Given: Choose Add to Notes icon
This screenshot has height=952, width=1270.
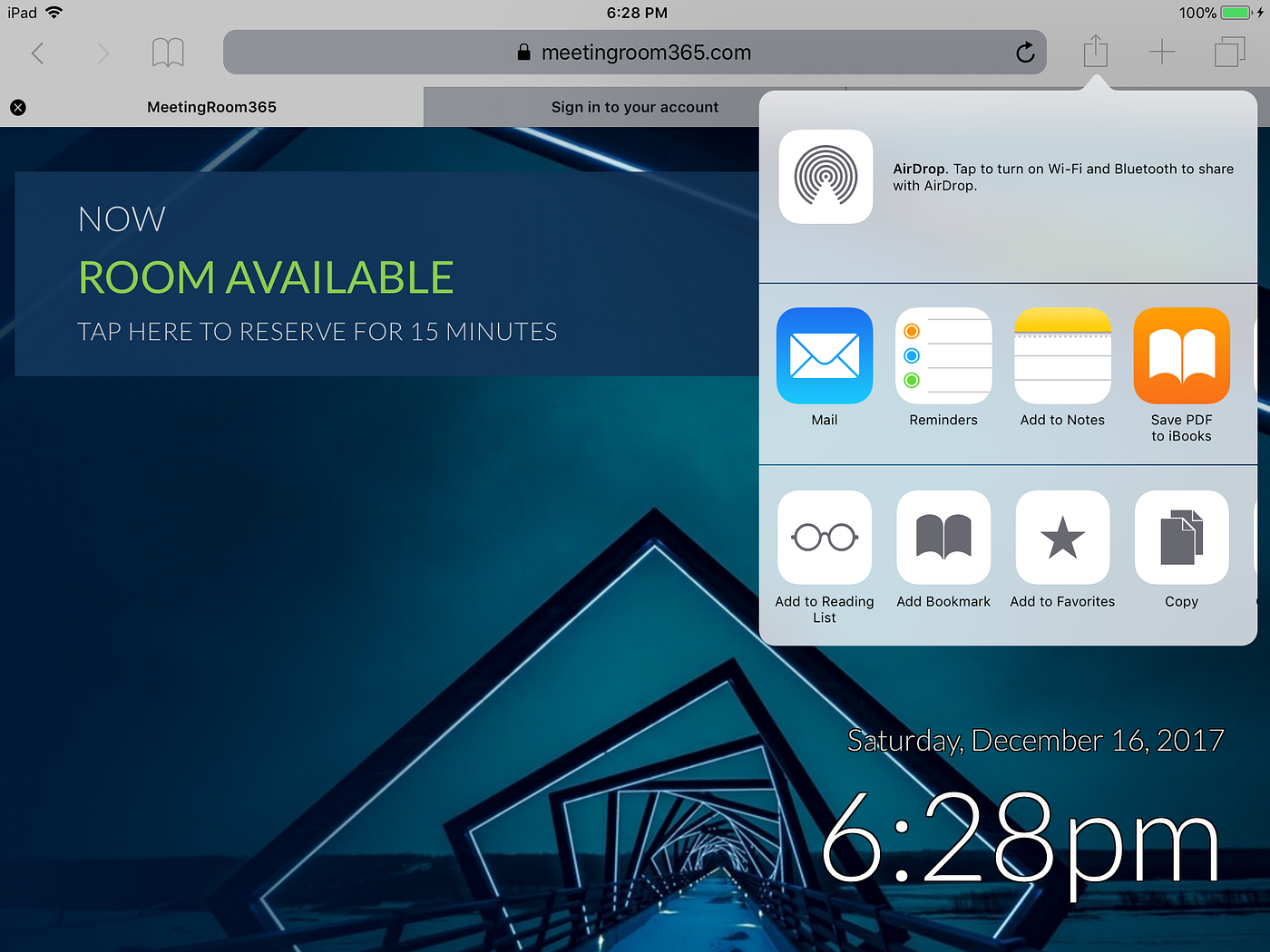Looking at the screenshot, I should (1062, 355).
